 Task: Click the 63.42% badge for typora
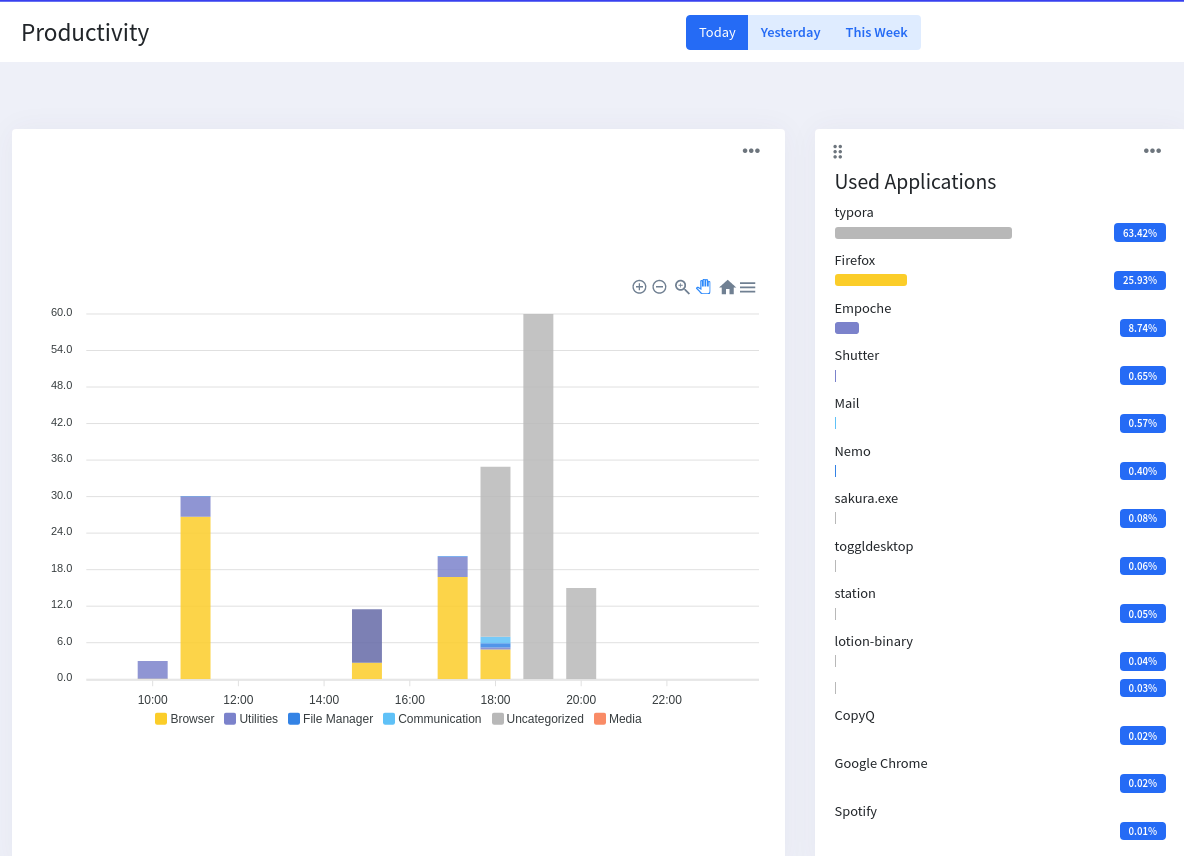pos(1139,232)
